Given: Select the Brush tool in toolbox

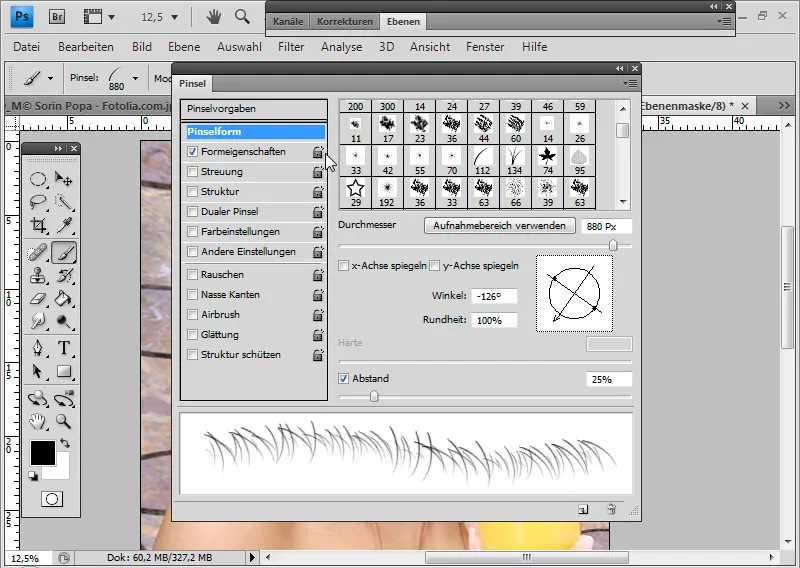Looking at the screenshot, I should (x=64, y=252).
